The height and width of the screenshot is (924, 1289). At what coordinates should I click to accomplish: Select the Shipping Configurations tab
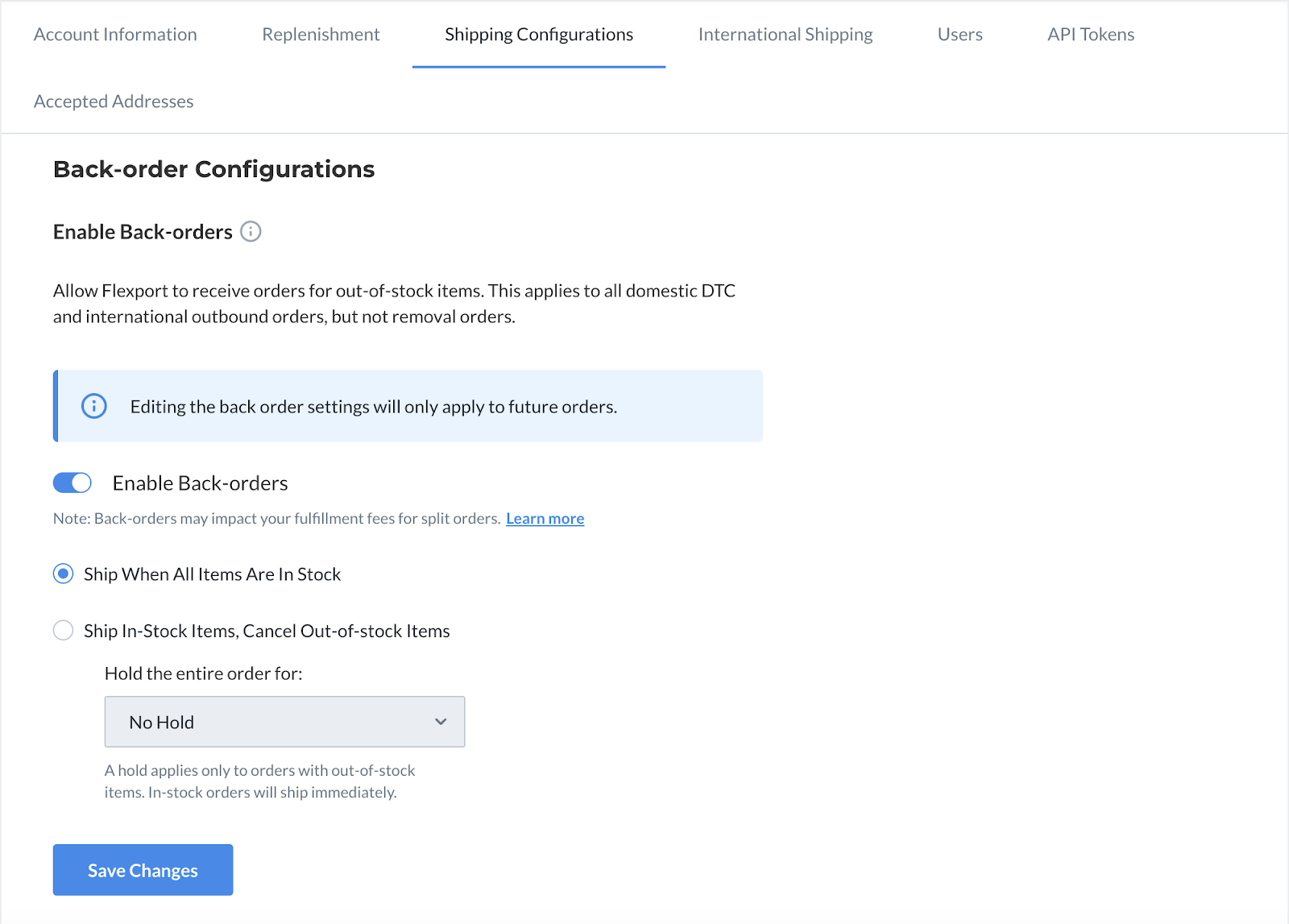pos(538,34)
